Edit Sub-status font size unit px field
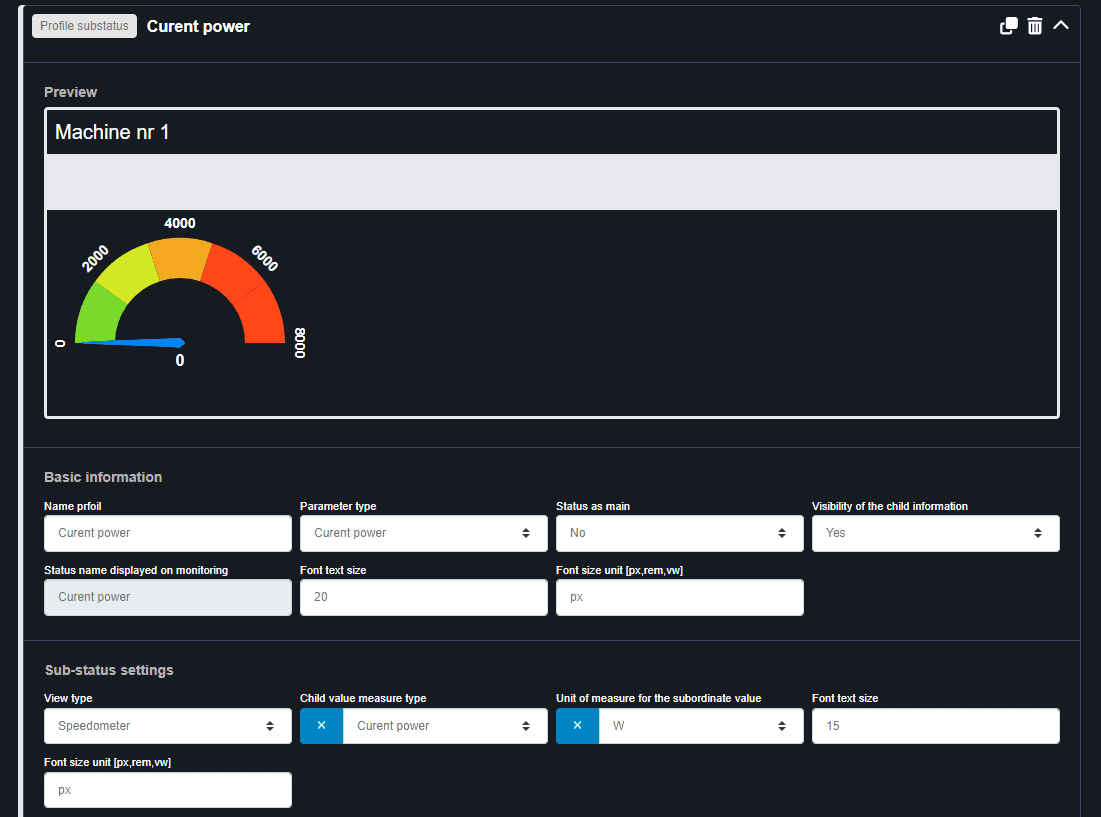The width and height of the screenshot is (1101, 817). click(168, 790)
